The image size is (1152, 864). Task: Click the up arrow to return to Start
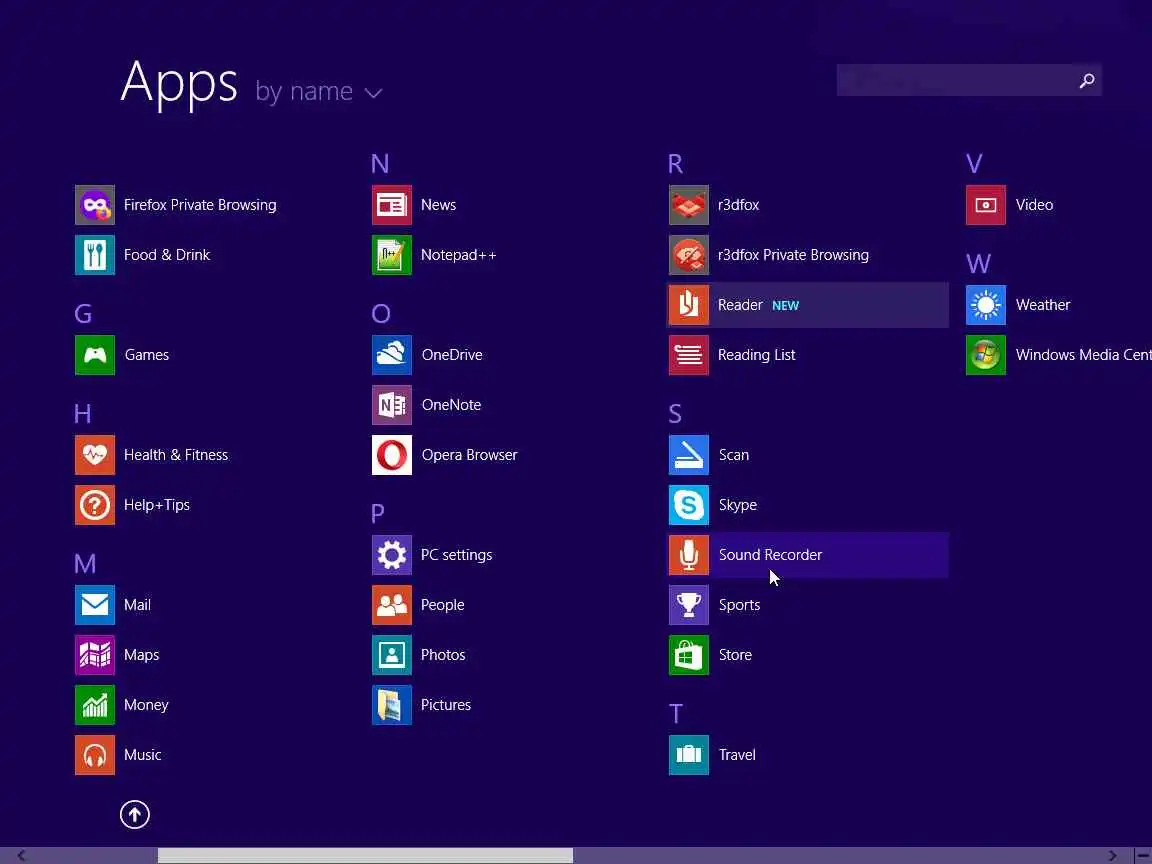click(134, 814)
